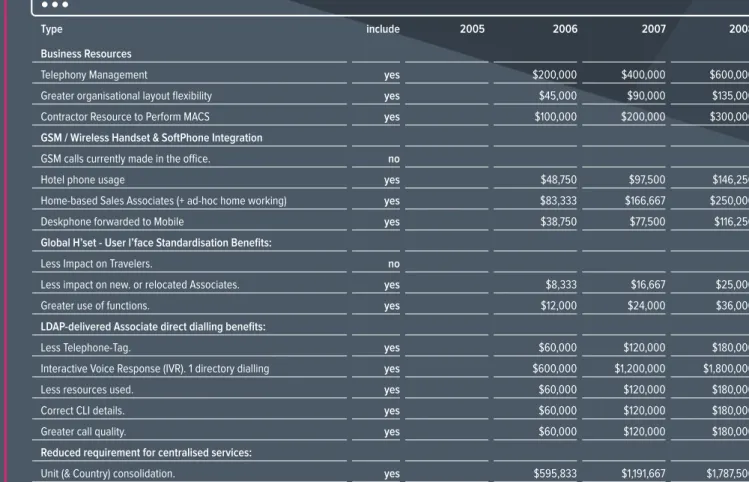
Task: Select 'Deskphone forwarded to Mobile' row label
Action: 112,222
